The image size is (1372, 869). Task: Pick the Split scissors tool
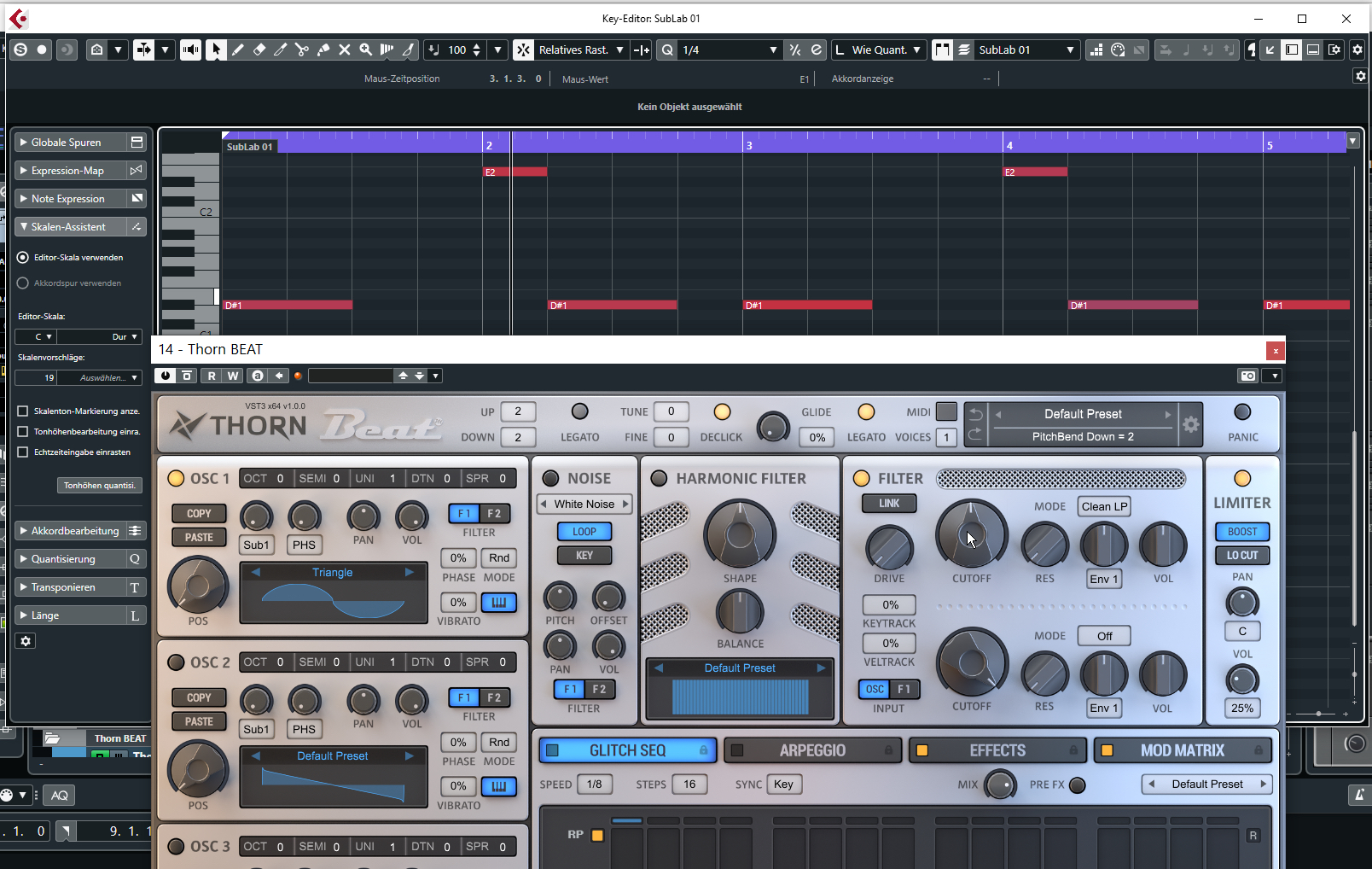click(x=302, y=50)
